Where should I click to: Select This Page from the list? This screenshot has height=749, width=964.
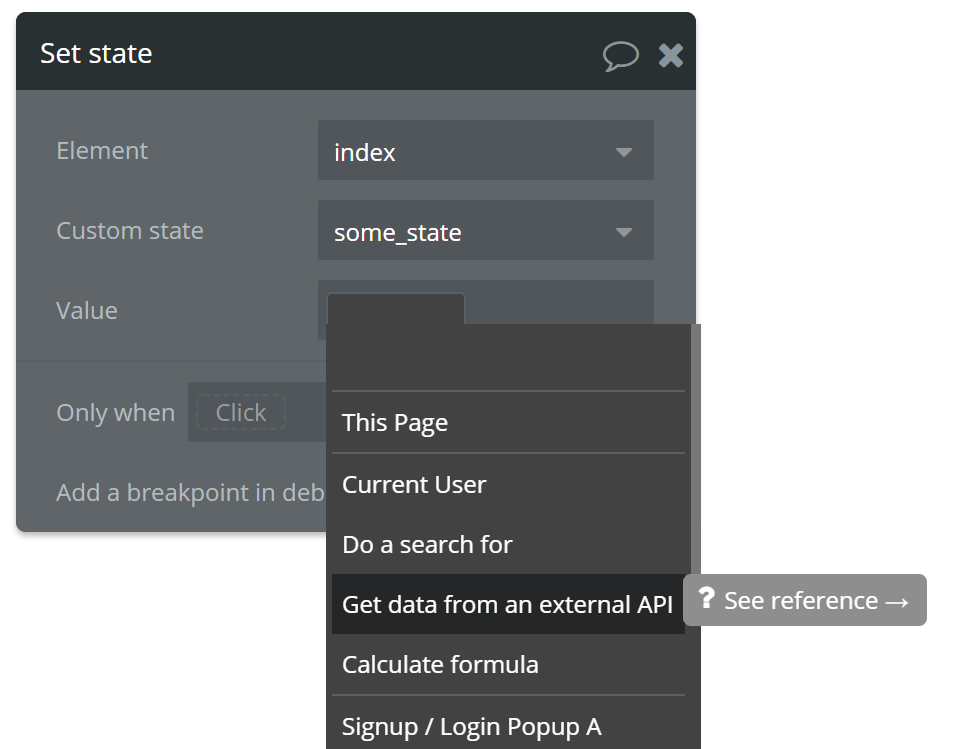(508, 422)
